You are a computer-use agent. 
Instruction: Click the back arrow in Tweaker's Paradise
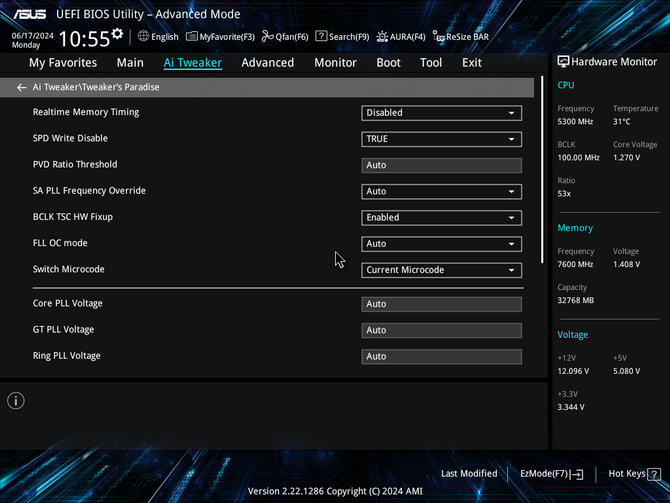21,88
